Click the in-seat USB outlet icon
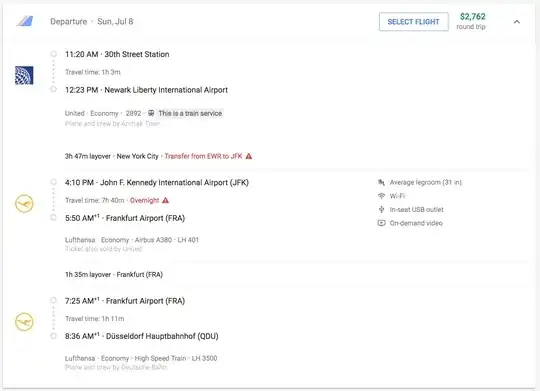The height and width of the screenshot is (391, 540). click(381, 209)
